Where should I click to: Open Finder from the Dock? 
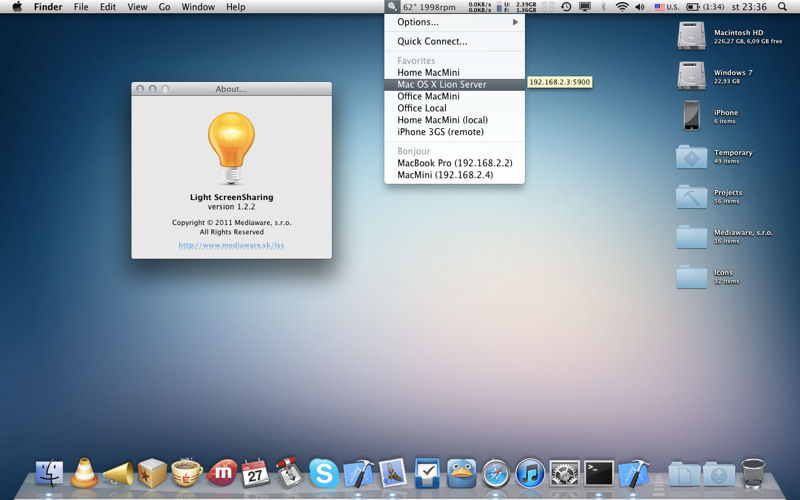[x=49, y=473]
